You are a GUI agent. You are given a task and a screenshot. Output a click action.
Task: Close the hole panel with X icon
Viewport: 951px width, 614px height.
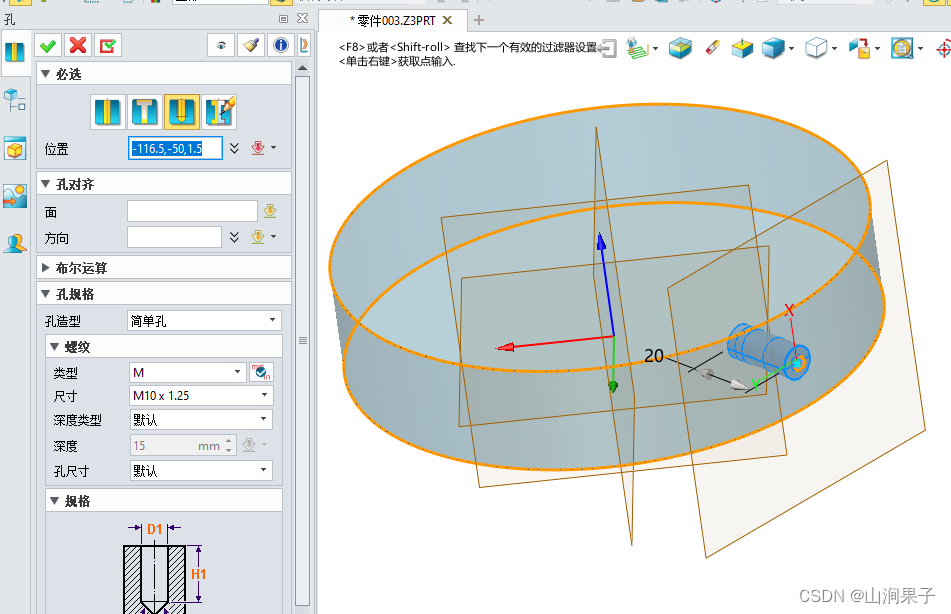pos(303,19)
